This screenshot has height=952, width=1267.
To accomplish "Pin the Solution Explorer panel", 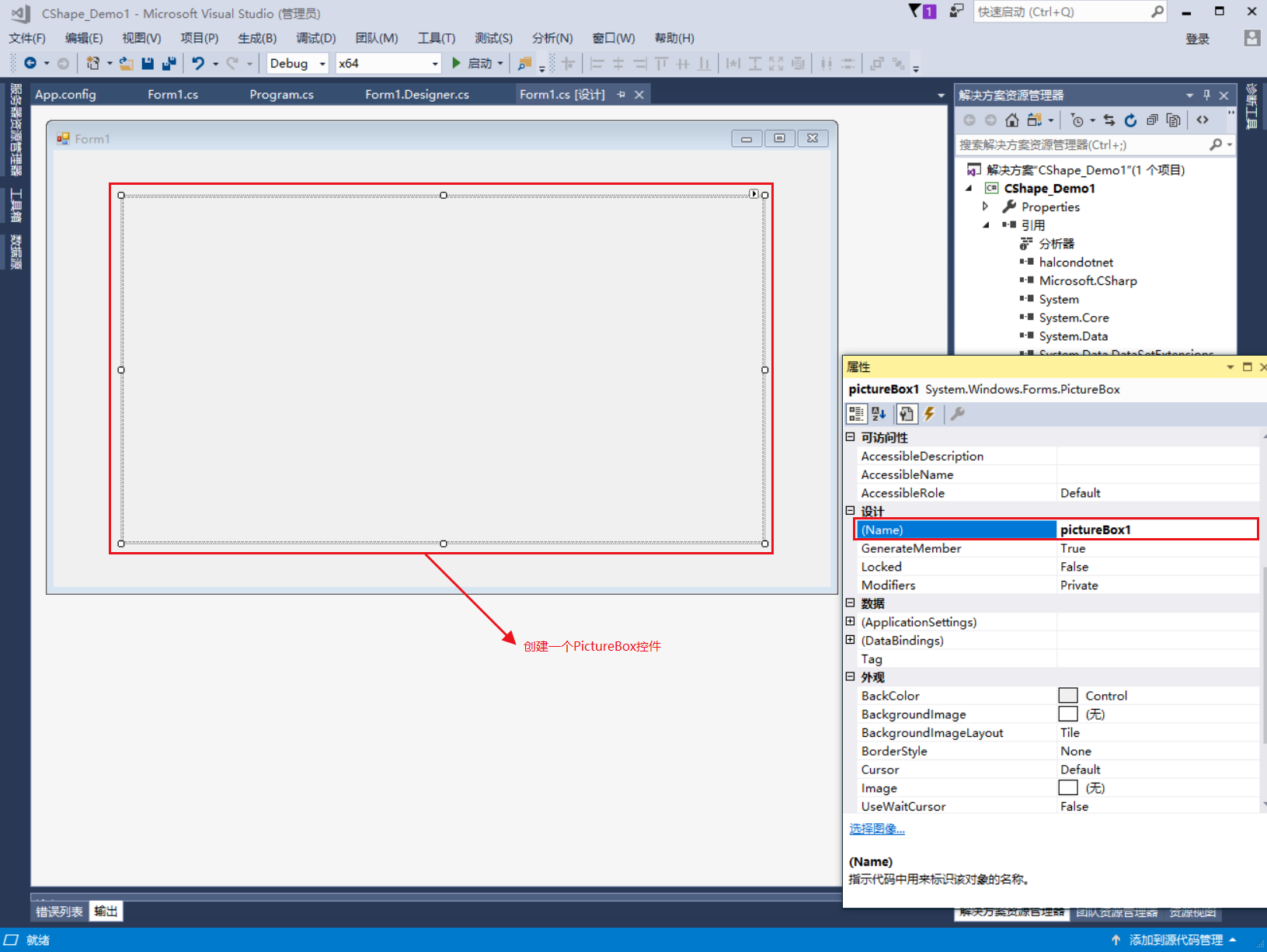I will pos(1206,95).
